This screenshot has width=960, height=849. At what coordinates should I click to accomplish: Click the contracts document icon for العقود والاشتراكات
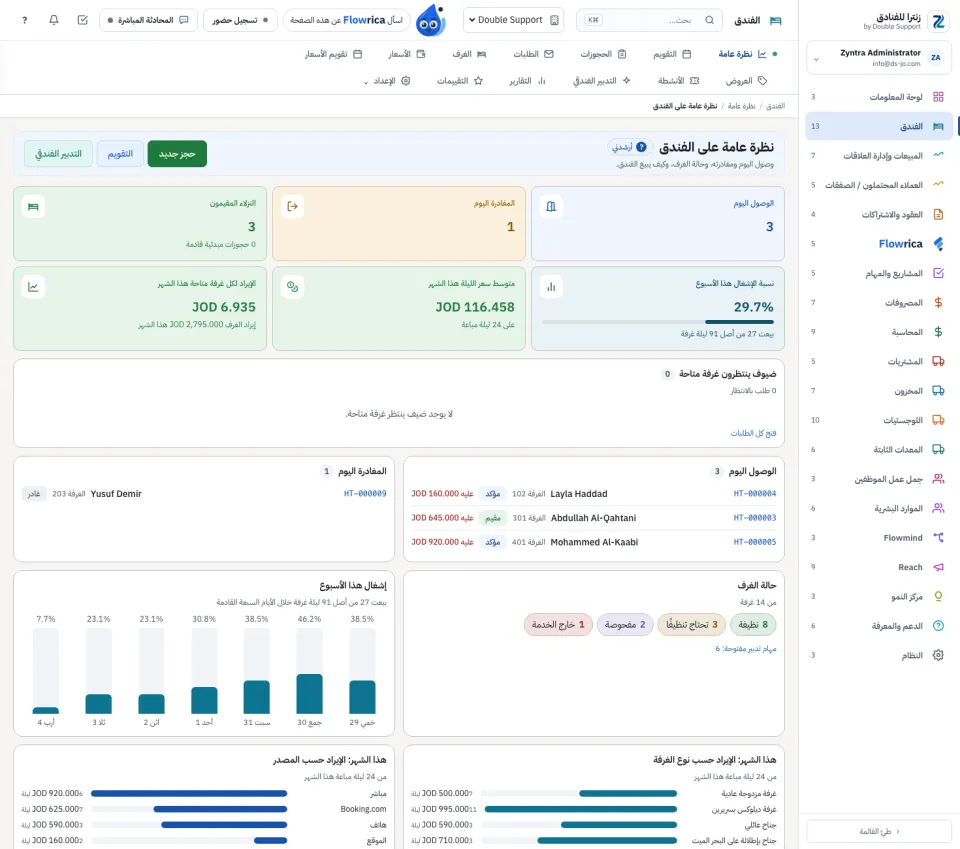click(938, 214)
